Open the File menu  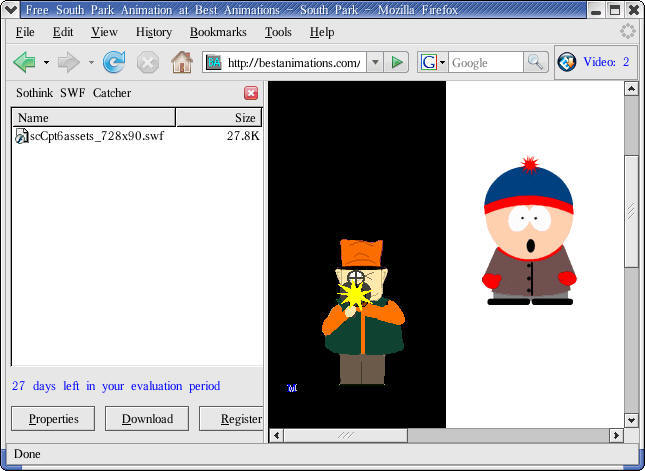(x=25, y=32)
